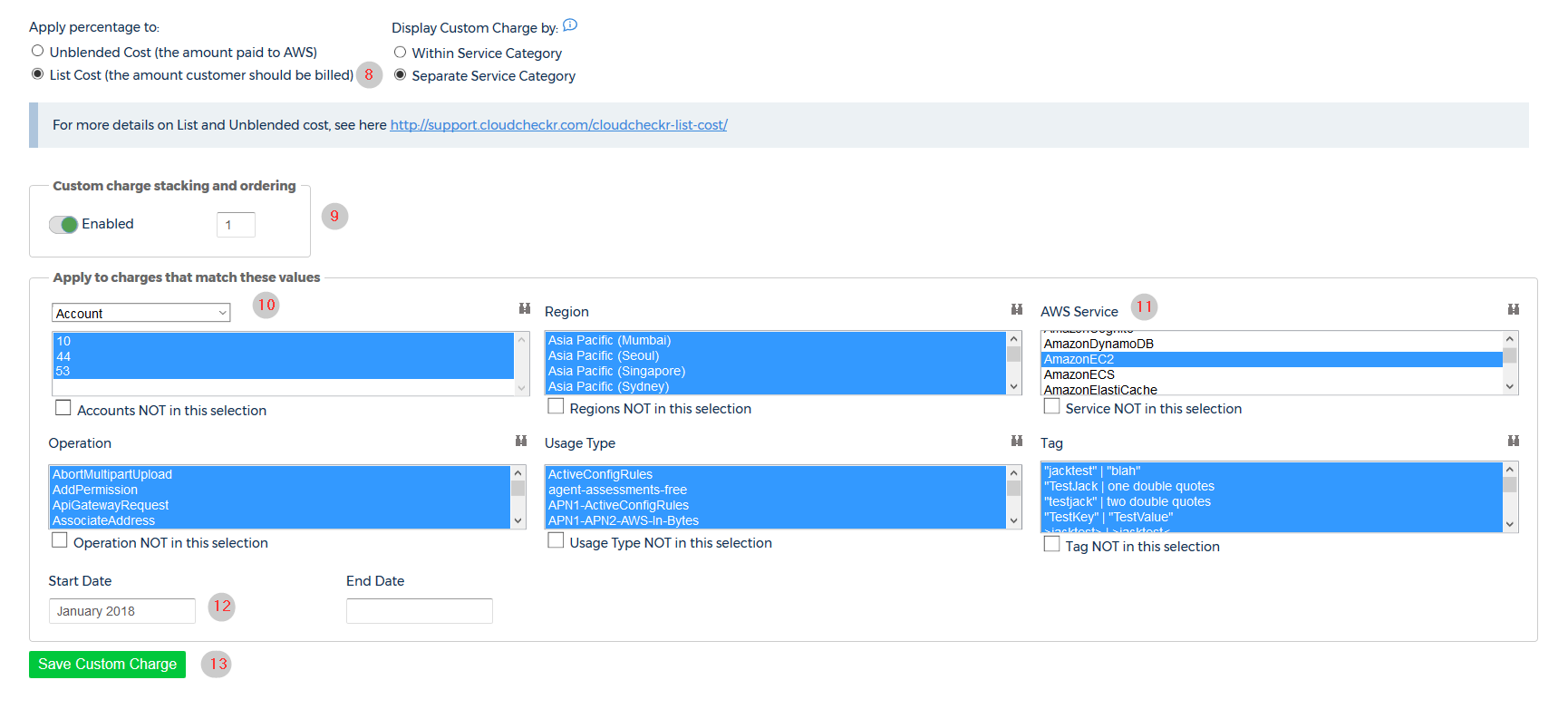This screenshot has width=1568, height=709.
Task: Click the binoculars search icon for Region list
Action: coord(1017,310)
